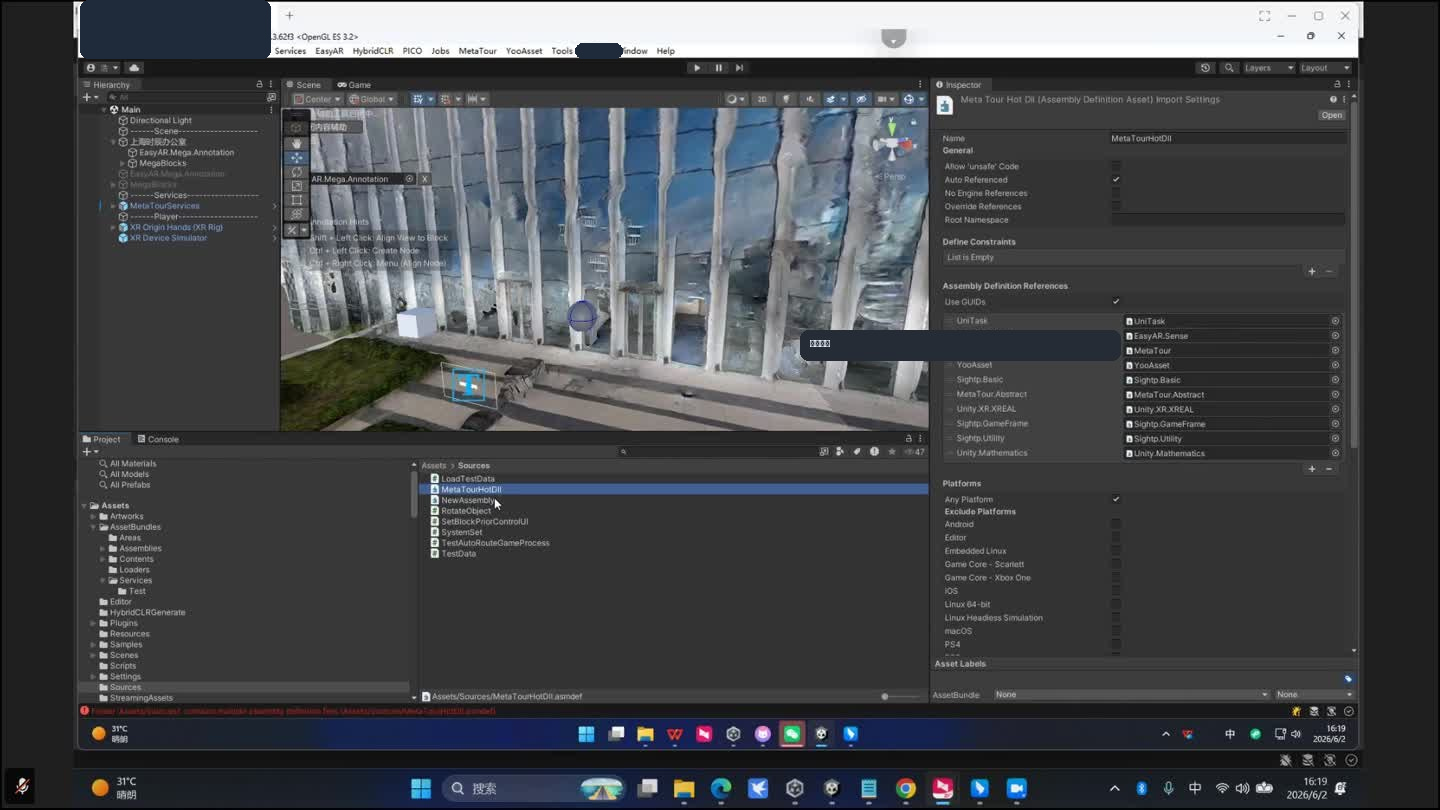
Task: Switch to the Game tab
Action: pos(355,85)
